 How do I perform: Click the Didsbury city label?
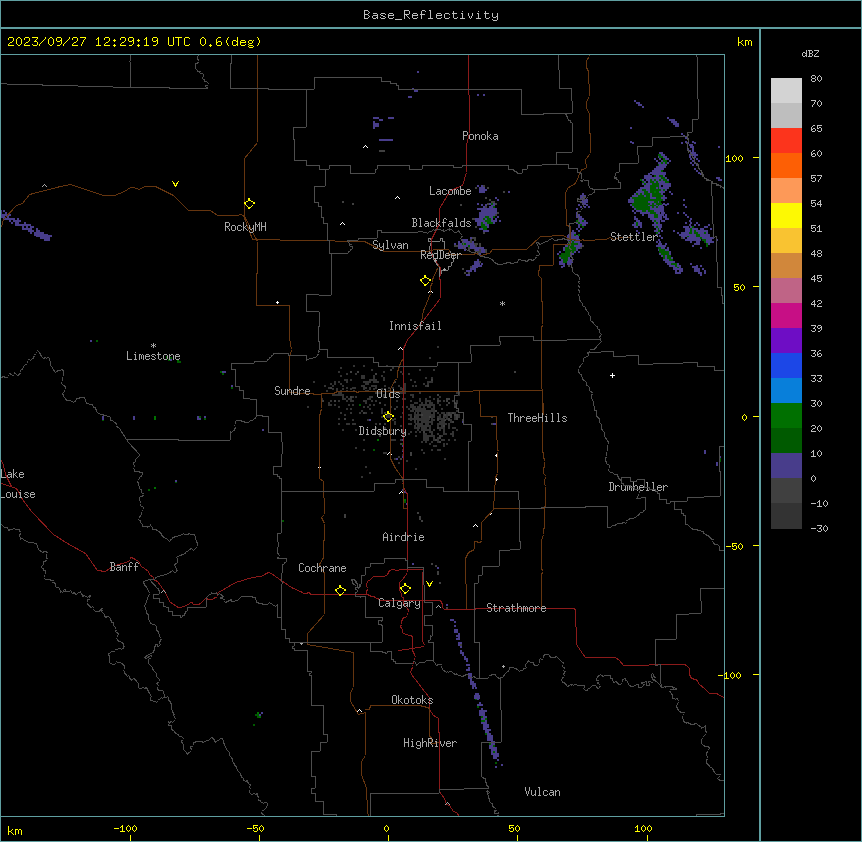(x=383, y=431)
